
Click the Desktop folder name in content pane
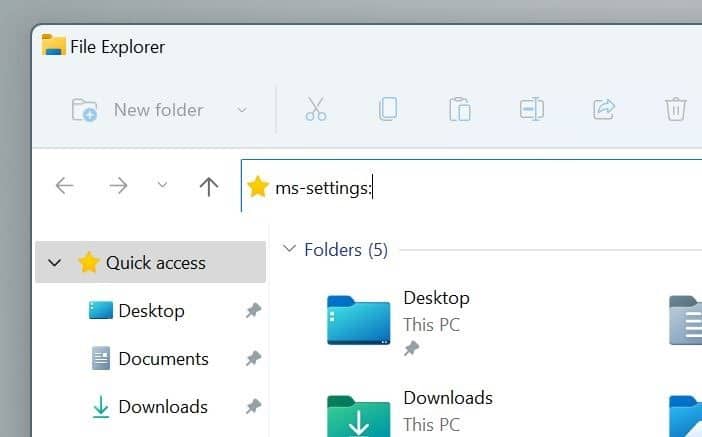[x=437, y=298]
